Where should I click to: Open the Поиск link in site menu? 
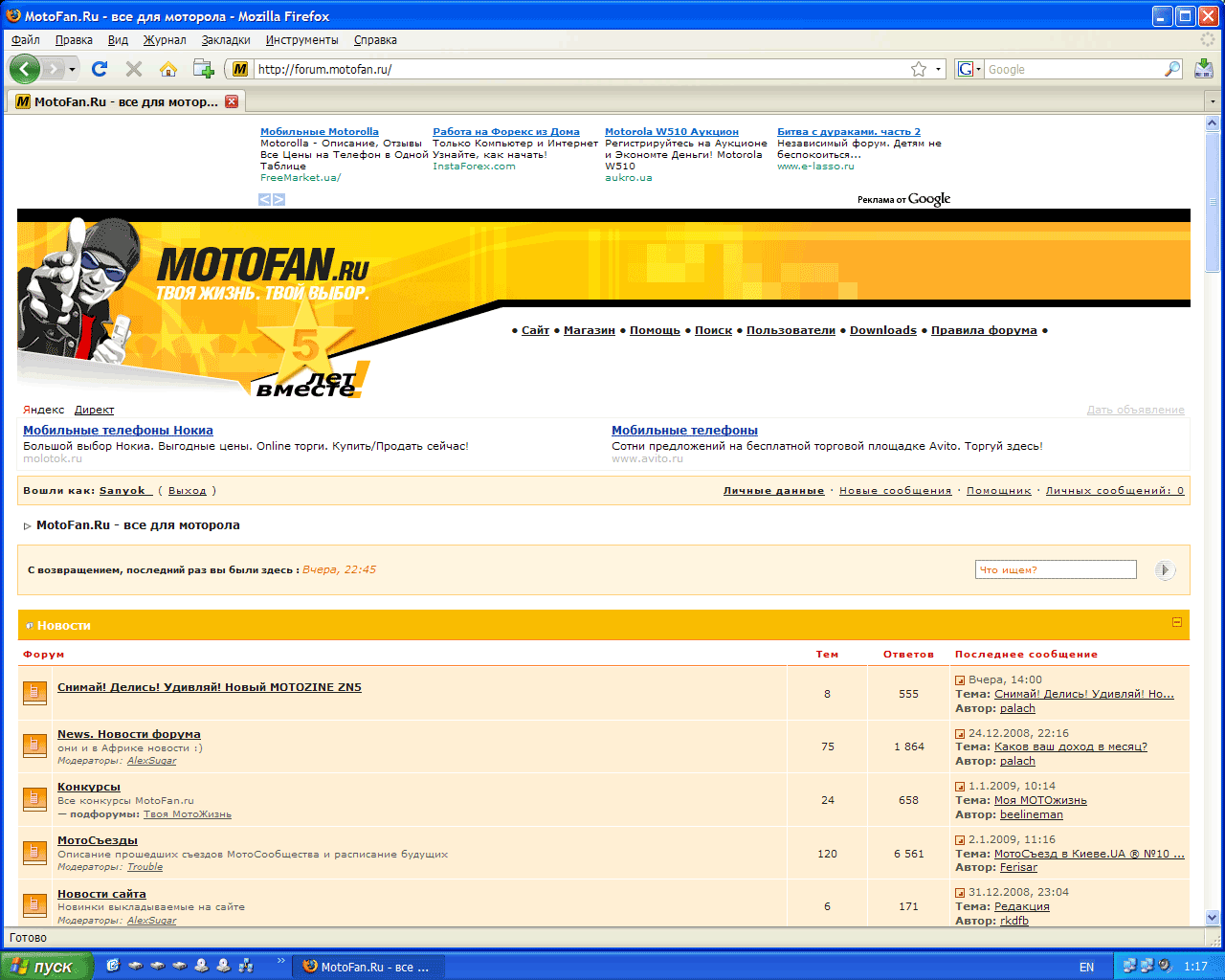713,330
